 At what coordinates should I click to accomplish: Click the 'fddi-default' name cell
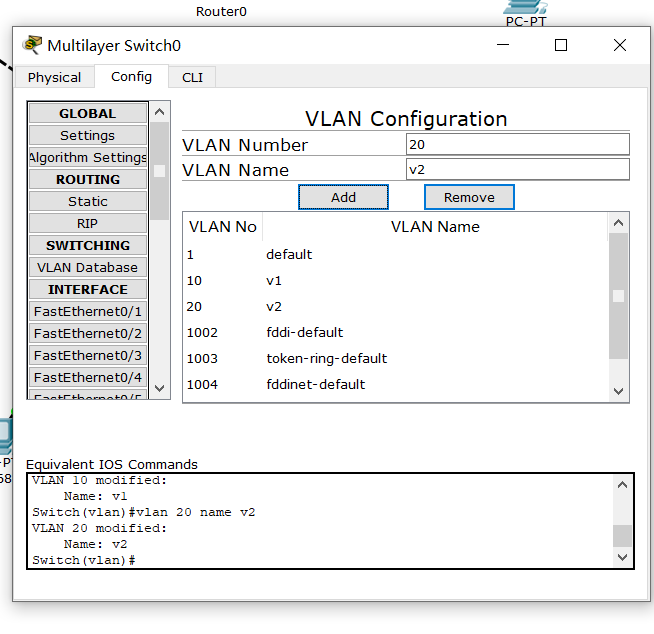[304, 332]
